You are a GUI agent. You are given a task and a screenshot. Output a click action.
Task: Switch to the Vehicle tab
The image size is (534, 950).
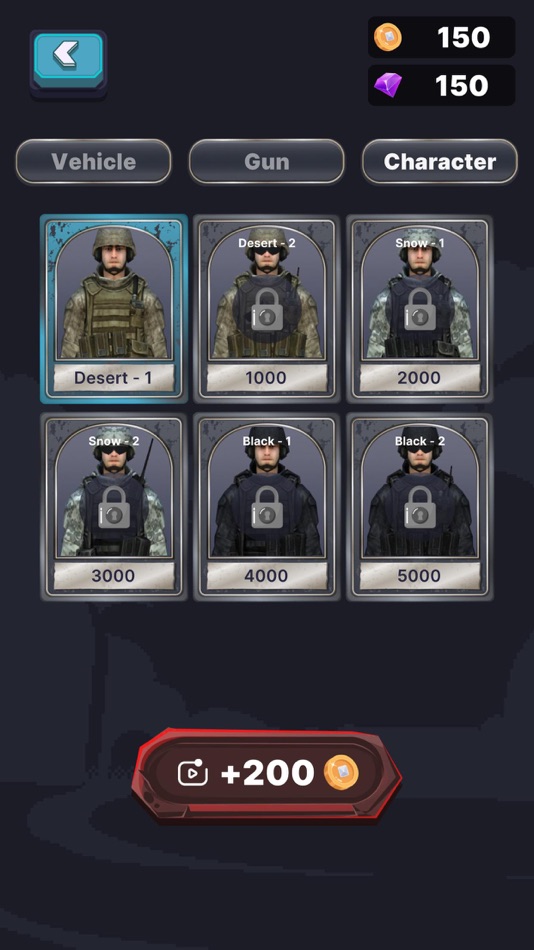pyautogui.click(x=93, y=162)
